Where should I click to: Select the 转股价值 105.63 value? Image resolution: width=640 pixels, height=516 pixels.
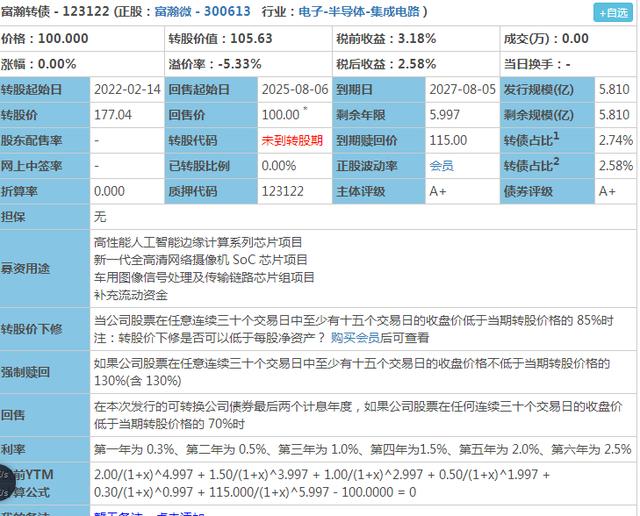pyautogui.click(x=251, y=38)
